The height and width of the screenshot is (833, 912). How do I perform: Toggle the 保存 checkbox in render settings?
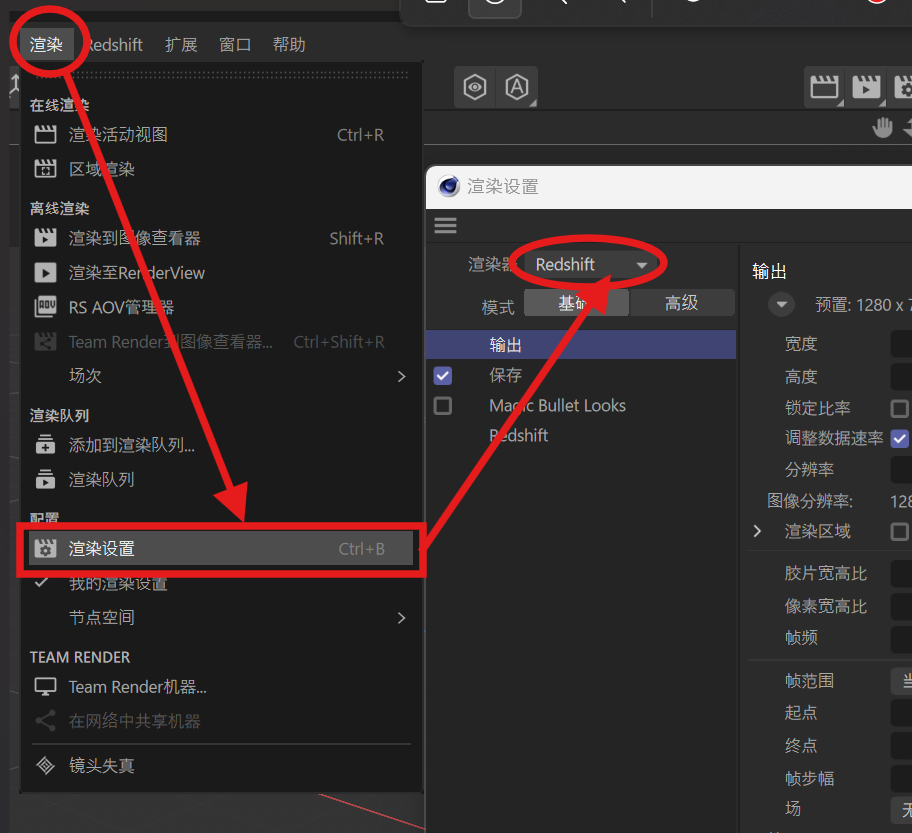(443, 376)
